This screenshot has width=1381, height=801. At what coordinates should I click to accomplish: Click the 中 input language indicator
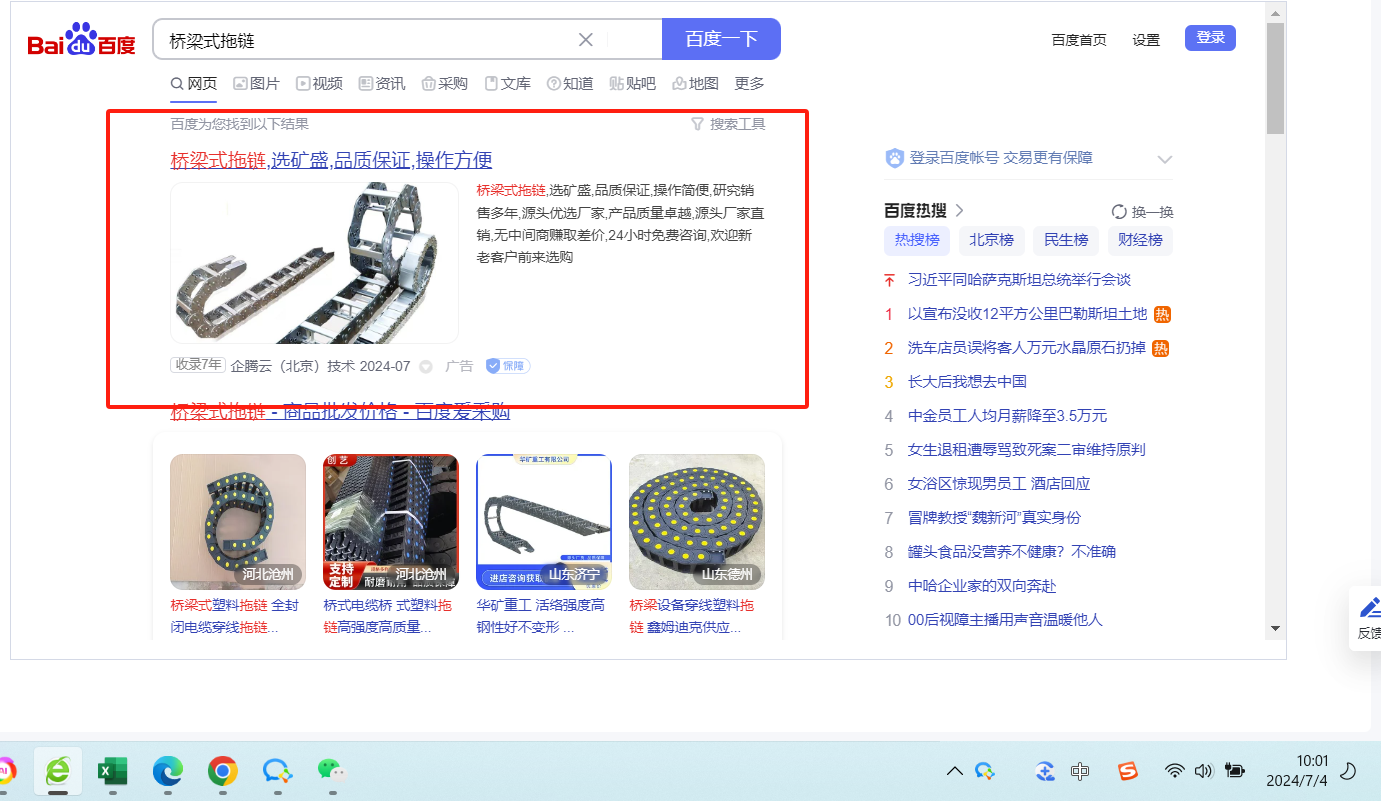(1080, 771)
